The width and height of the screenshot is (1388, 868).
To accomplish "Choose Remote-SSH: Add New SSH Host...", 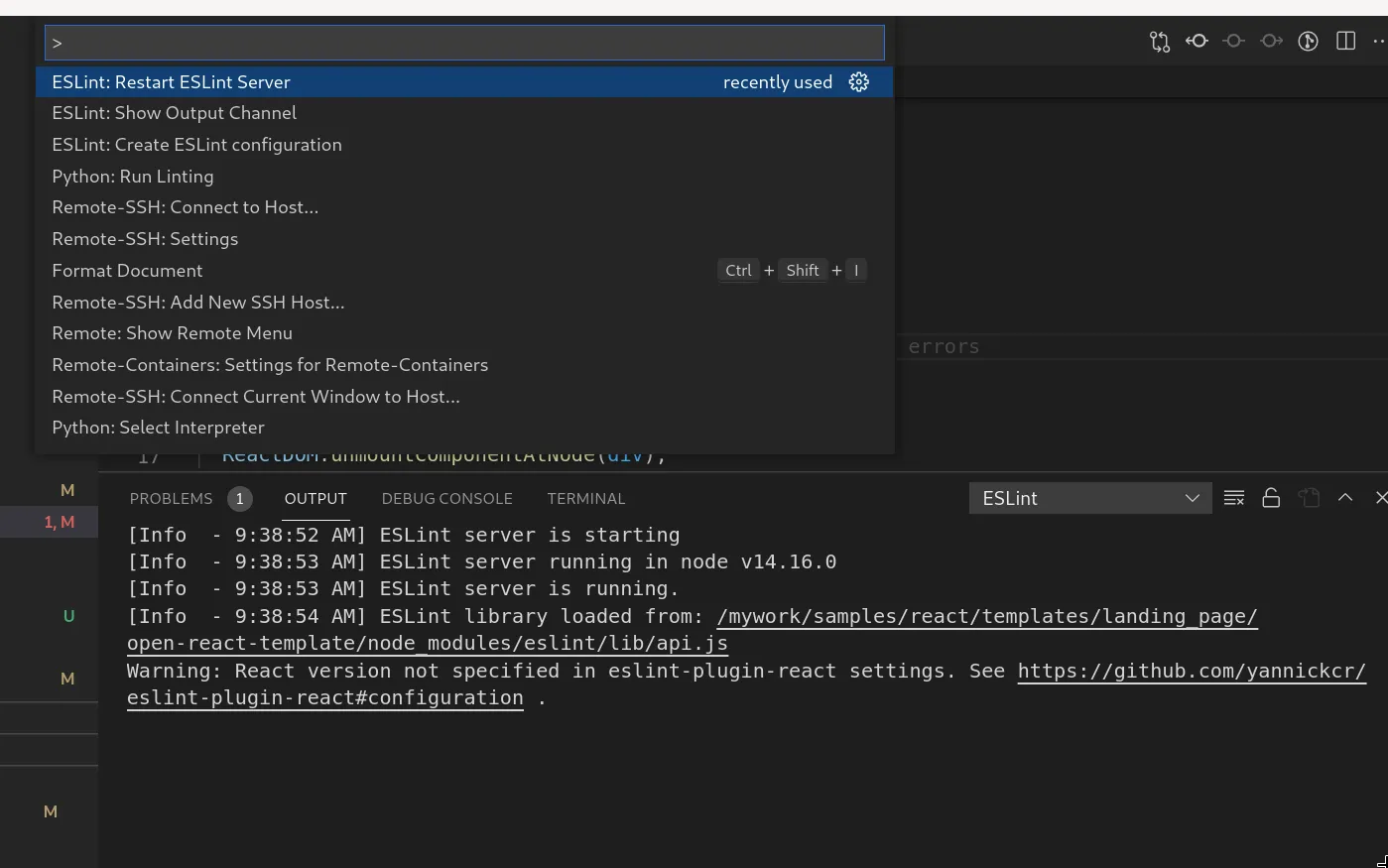I will point(464,303).
